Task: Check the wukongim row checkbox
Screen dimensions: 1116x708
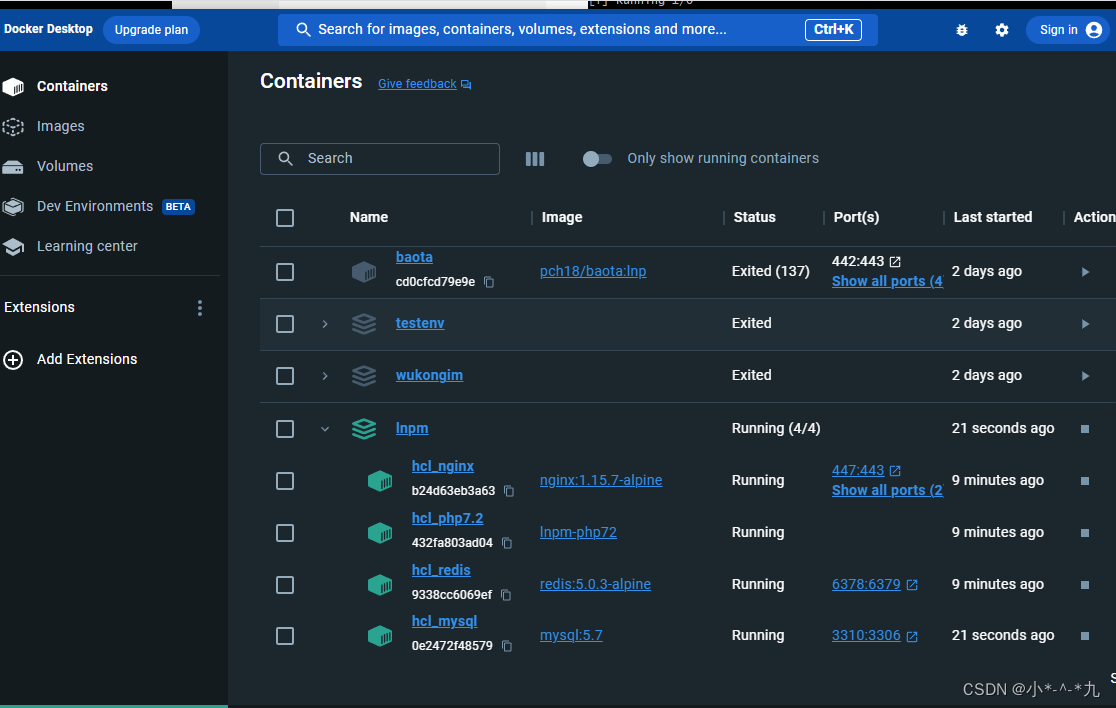Action: click(285, 376)
